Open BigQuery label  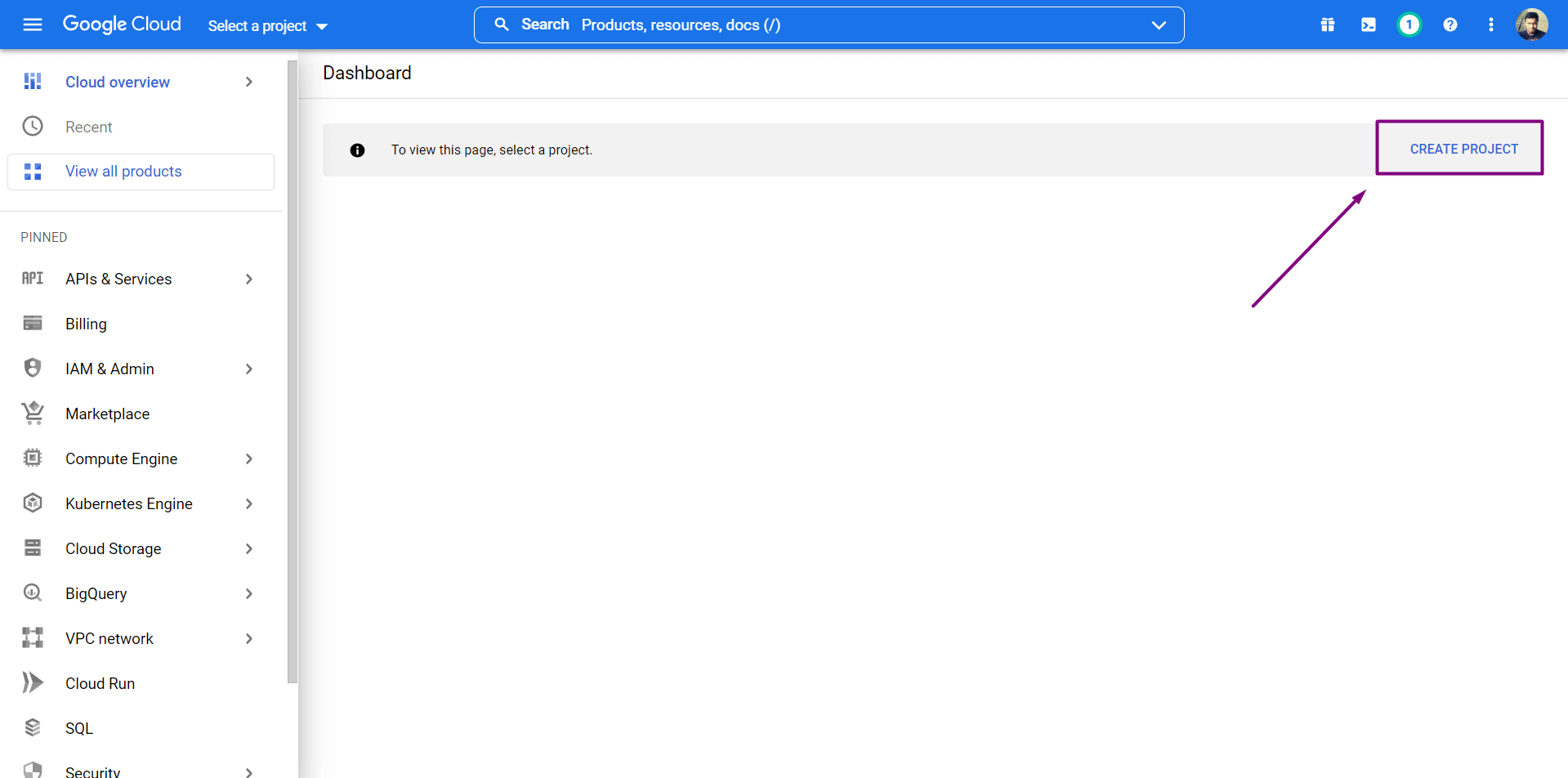coord(96,593)
